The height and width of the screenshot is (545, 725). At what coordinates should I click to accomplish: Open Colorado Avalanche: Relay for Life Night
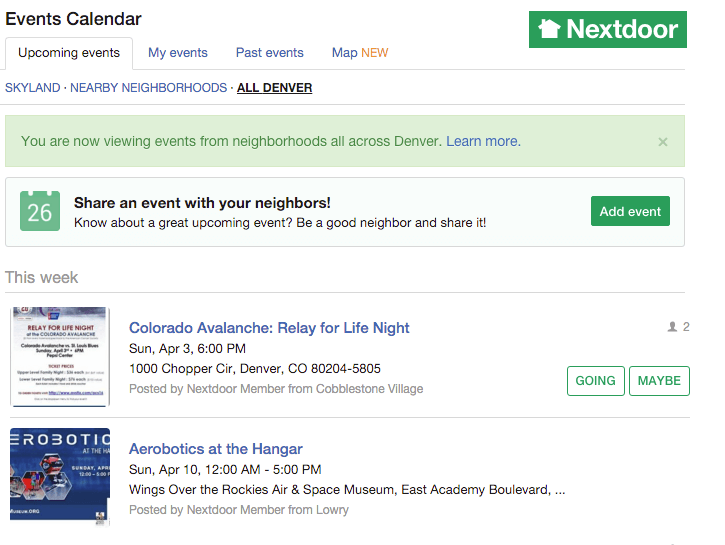[269, 328]
